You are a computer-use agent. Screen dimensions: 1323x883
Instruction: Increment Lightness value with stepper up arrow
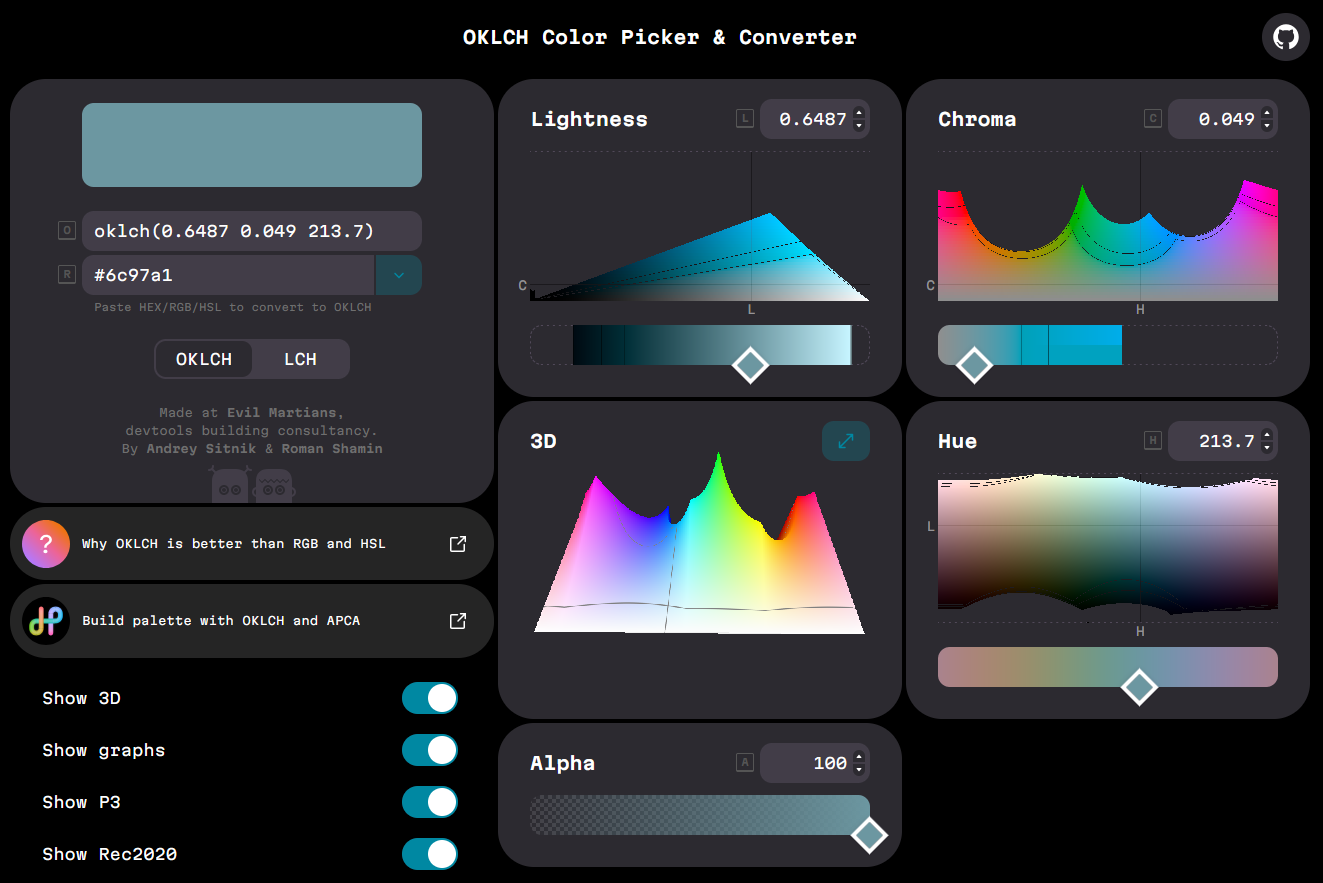pos(859,112)
